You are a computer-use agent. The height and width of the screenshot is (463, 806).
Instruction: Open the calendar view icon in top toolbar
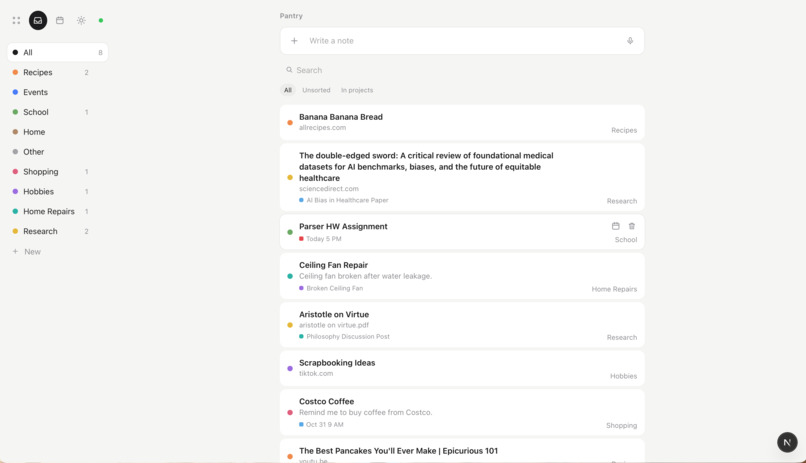[x=60, y=21]
